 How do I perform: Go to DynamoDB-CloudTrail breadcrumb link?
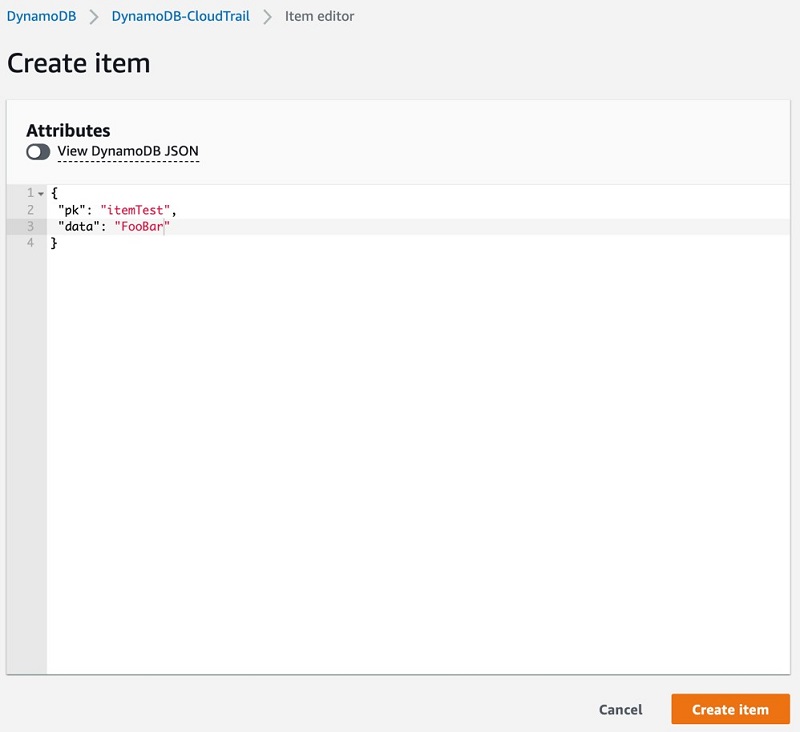point(181,16)
